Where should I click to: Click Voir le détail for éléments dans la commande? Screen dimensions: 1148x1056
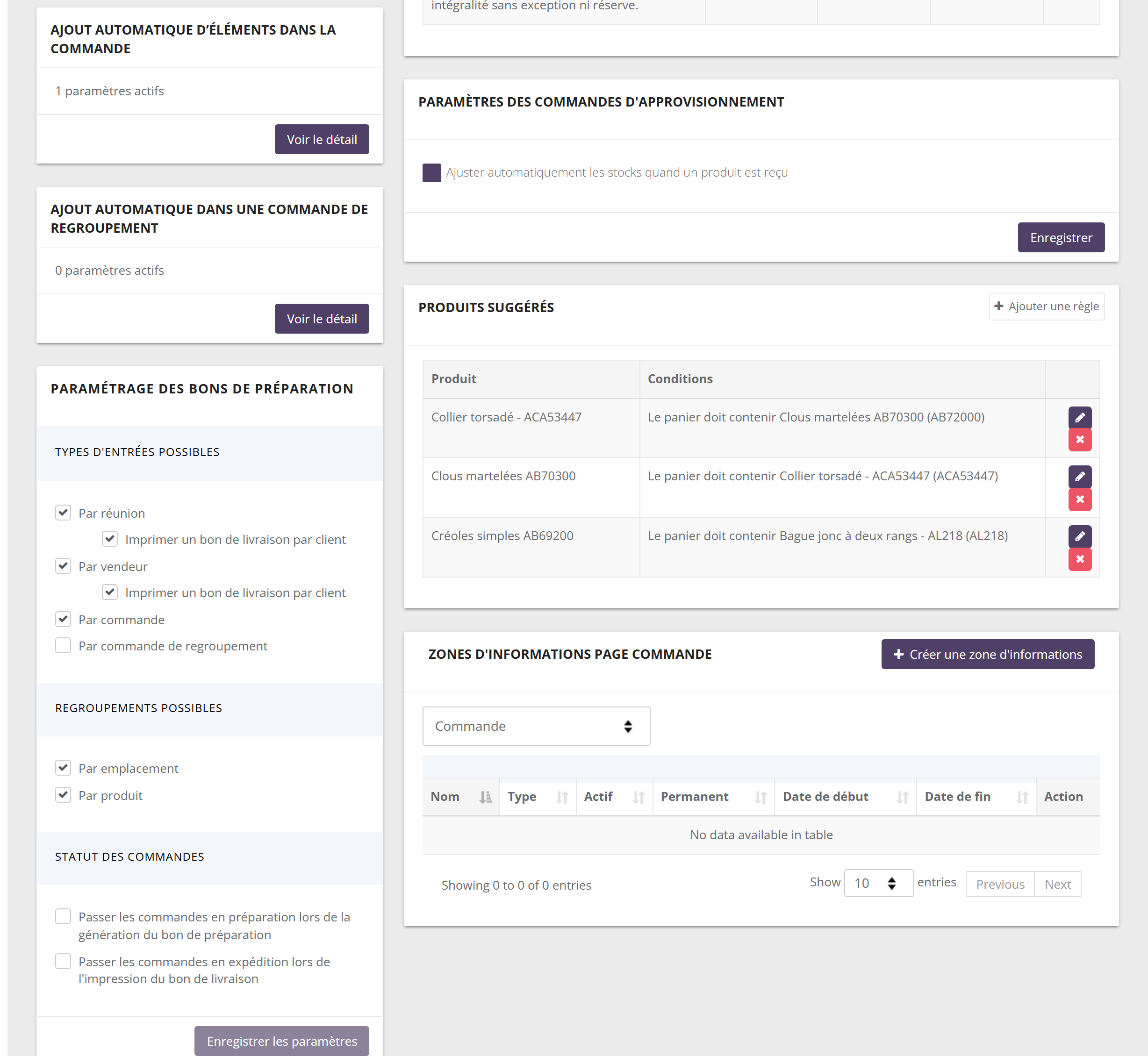tap(322, 139)
